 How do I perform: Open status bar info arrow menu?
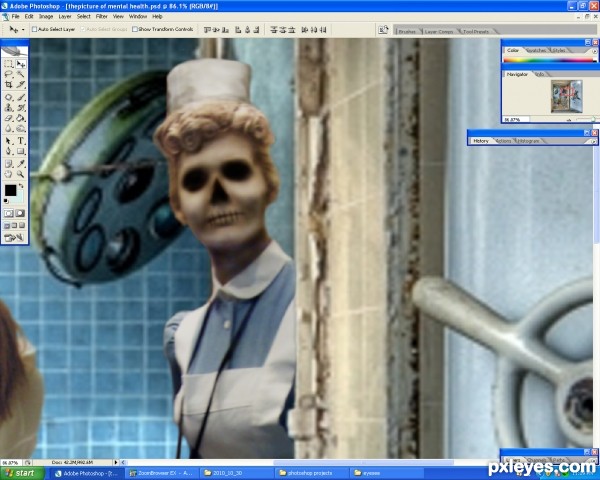pos(116,462)
